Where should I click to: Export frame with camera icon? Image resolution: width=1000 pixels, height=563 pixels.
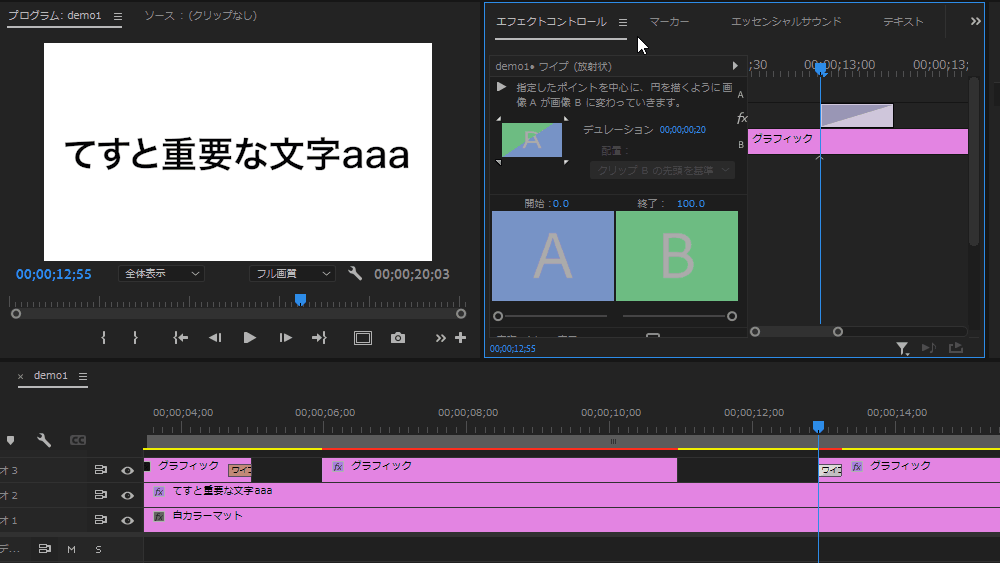[398, 338]
